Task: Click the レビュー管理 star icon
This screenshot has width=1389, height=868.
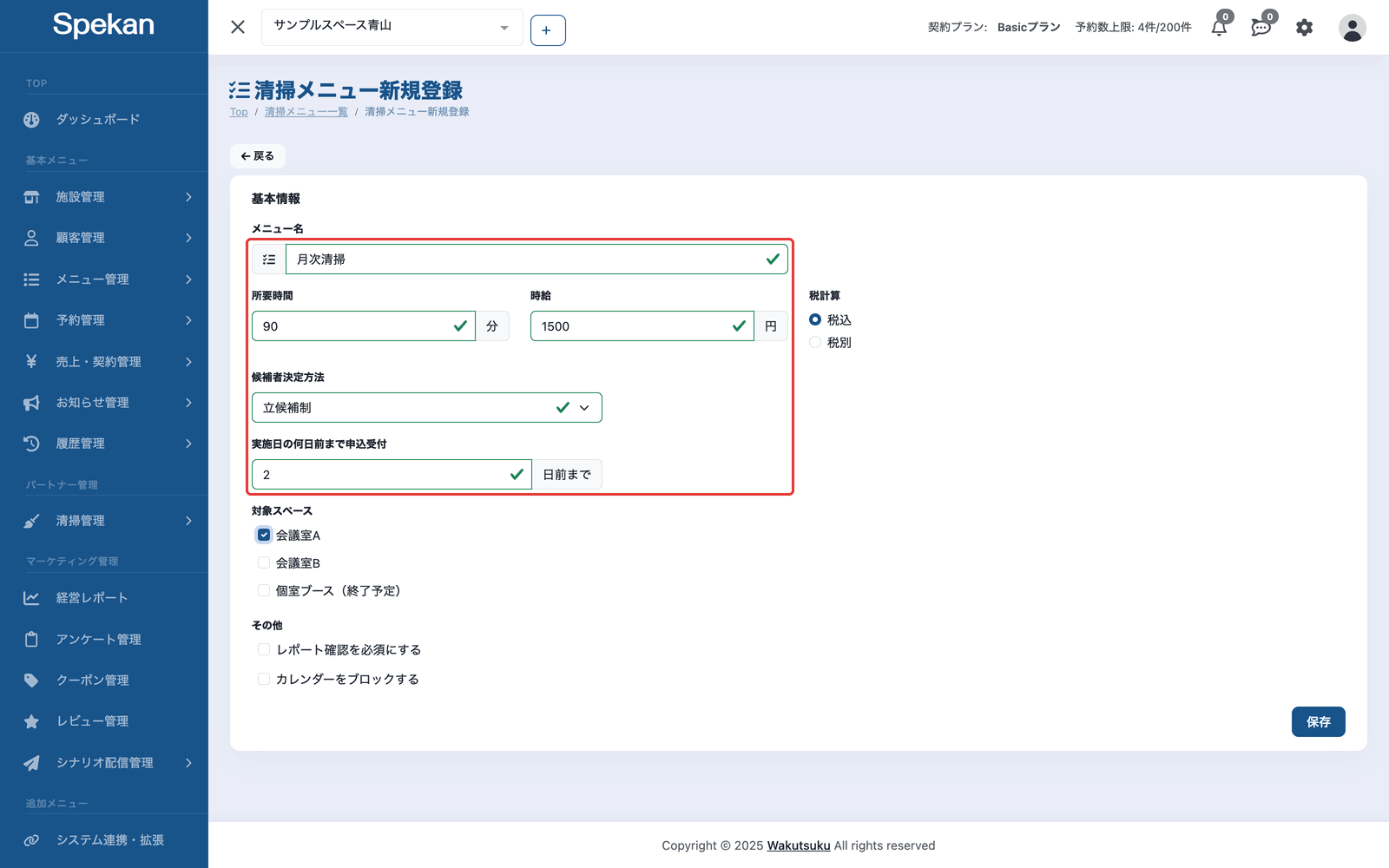Action: pos(31,721)
